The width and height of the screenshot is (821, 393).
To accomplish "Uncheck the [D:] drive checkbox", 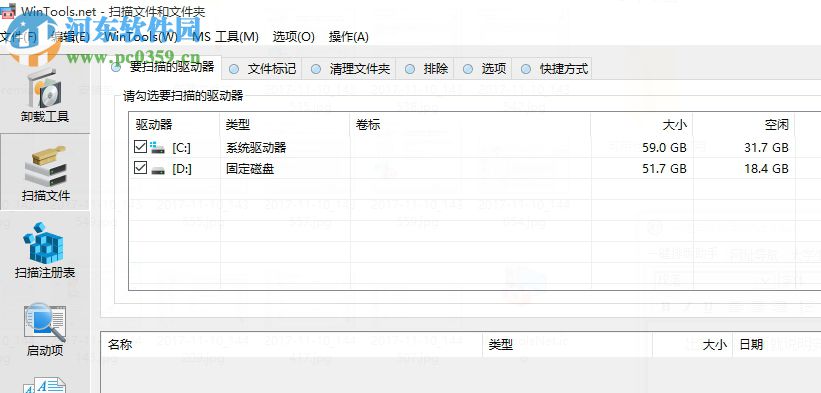I will point(140,168).
